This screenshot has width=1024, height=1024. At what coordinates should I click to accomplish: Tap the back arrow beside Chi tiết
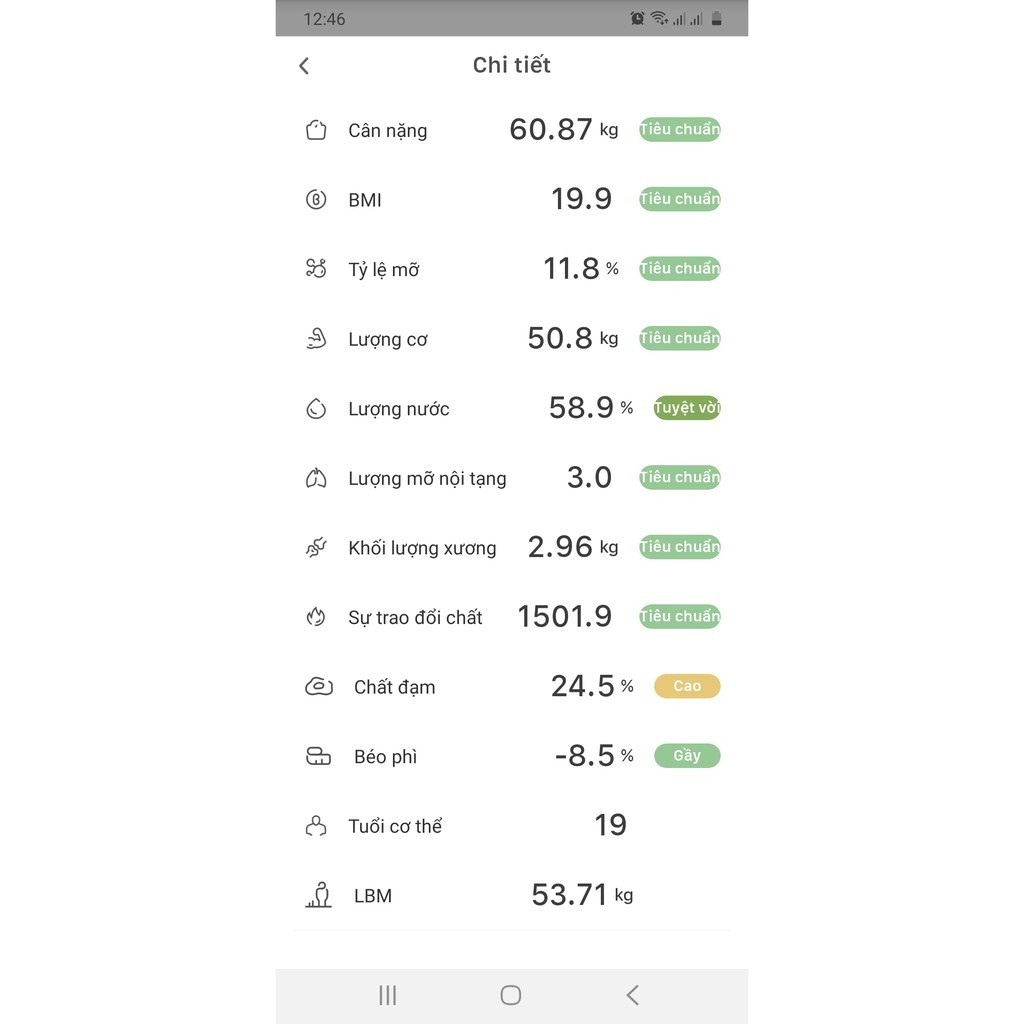pos(304,66)
